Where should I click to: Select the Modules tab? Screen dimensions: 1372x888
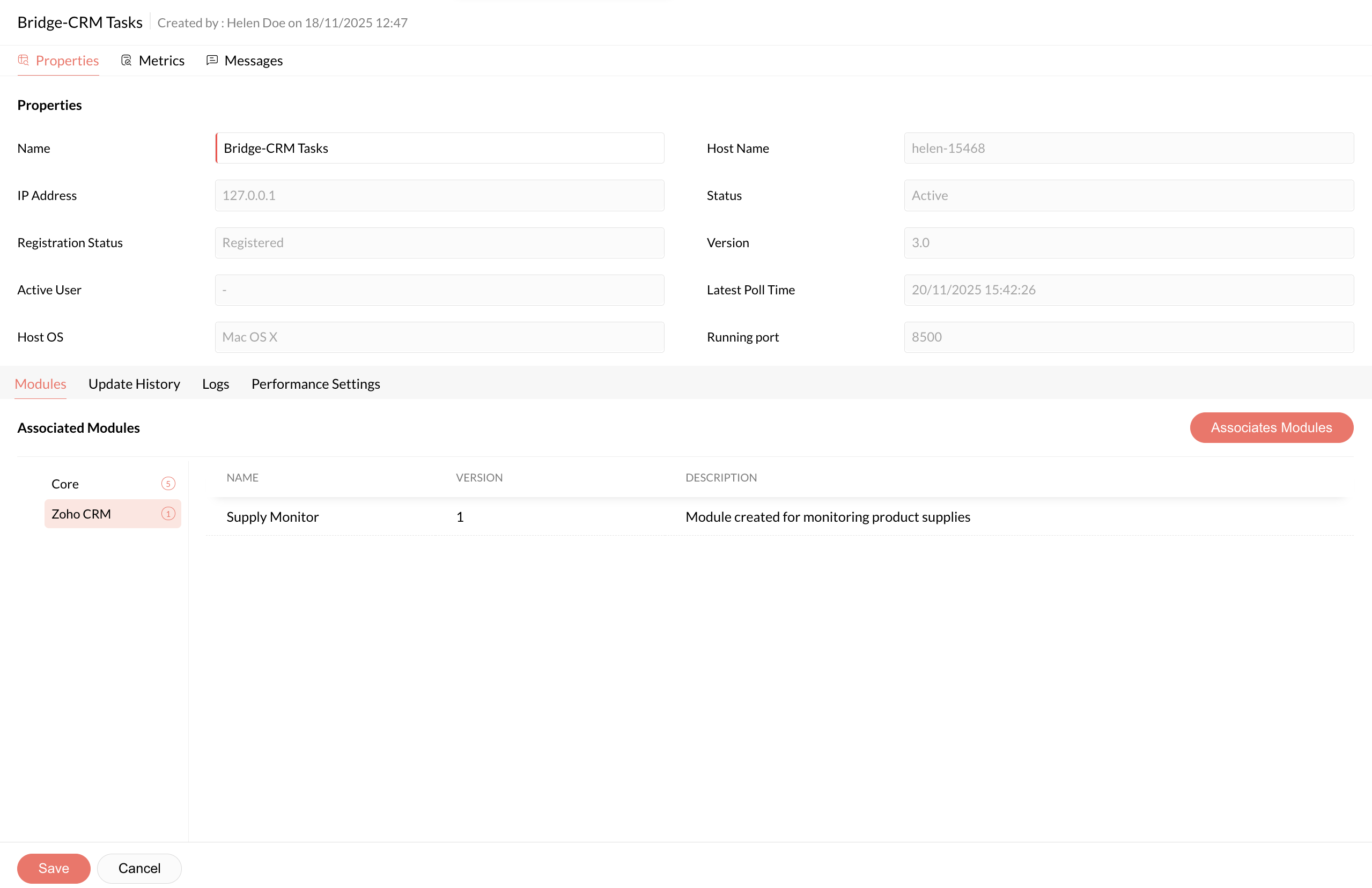coord(40,384)
